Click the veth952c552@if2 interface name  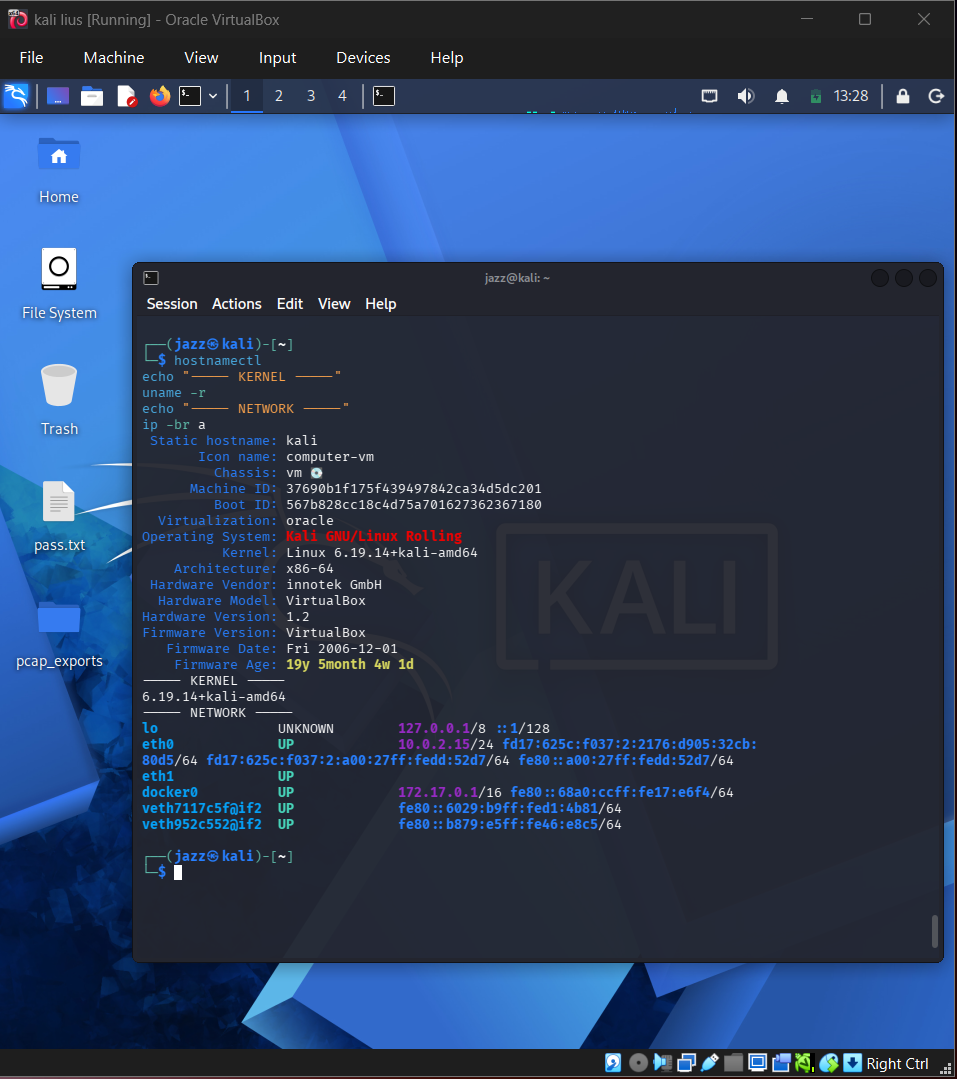coord(202,824)
